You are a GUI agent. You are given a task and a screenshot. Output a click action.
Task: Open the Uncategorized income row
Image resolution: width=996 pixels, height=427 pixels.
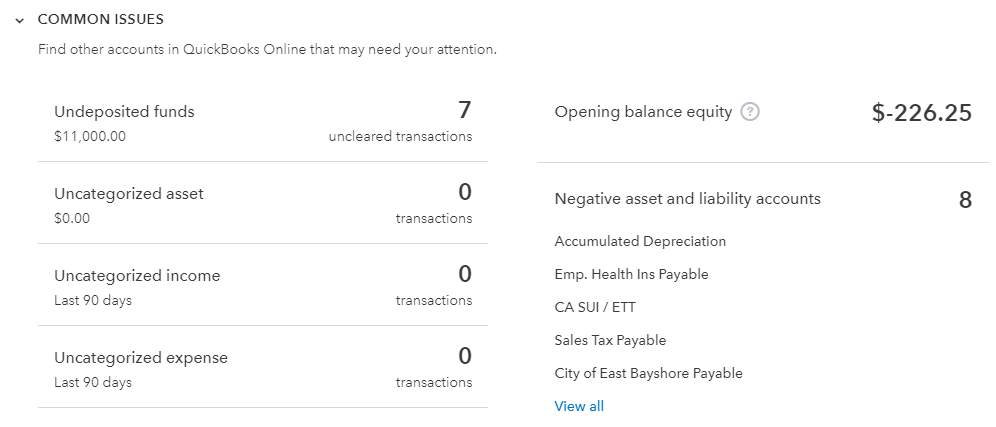coord(263,285)
